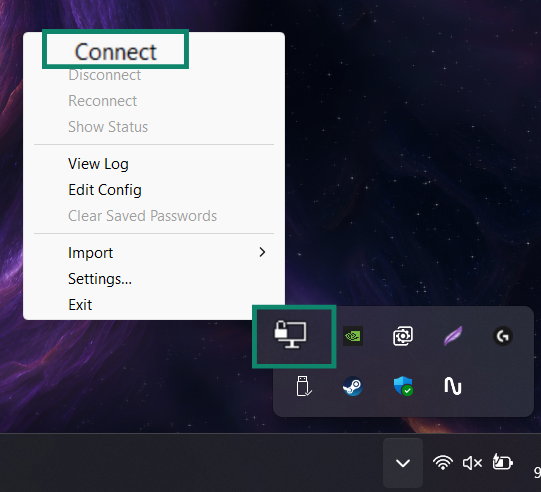The width and height of the screenshot is (541, 492).
Task: Click the greyed Show Status entry
Action: click(108, 127)
